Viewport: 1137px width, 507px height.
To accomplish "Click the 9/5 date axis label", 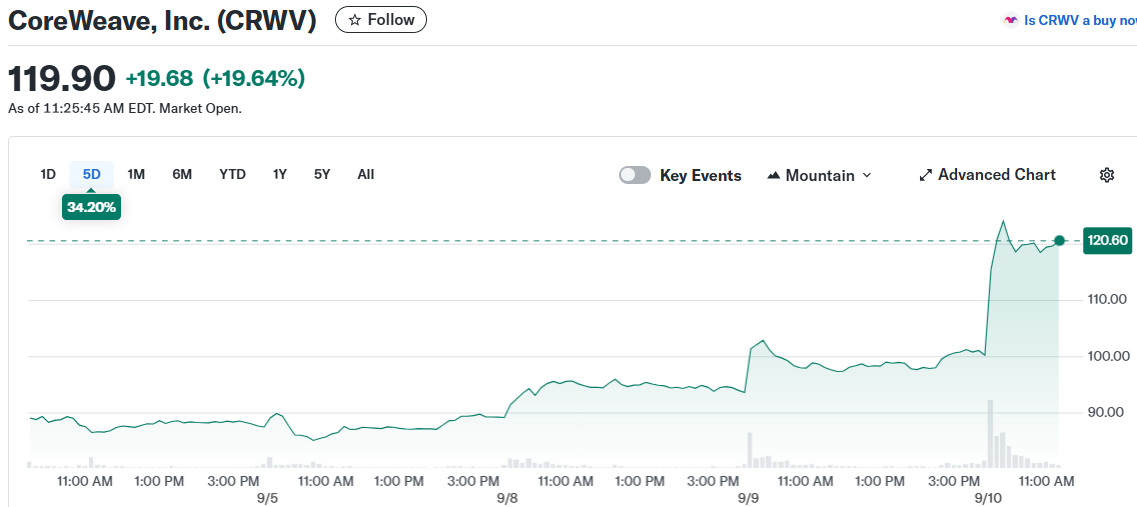I will pyautogui.click(x=268, y=498).
